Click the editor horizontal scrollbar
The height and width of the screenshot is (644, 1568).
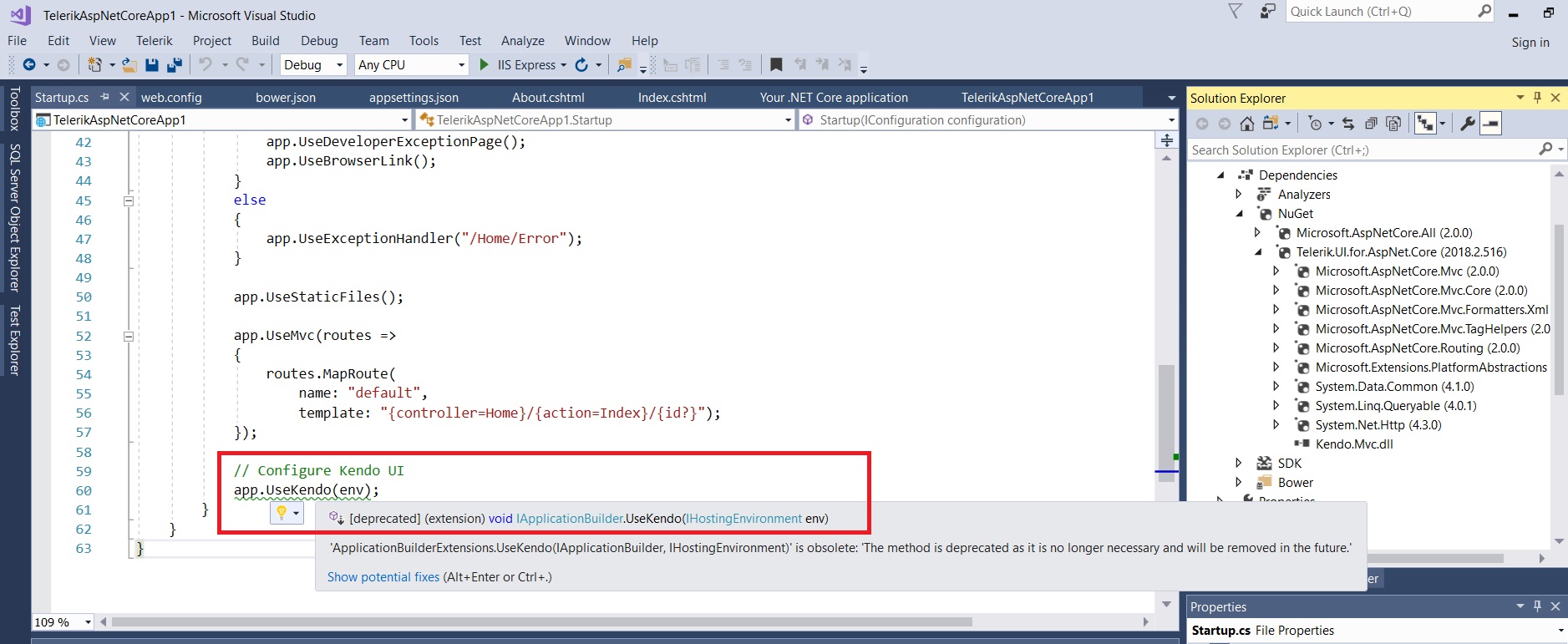pyautogui.click(x=542, y=621)
